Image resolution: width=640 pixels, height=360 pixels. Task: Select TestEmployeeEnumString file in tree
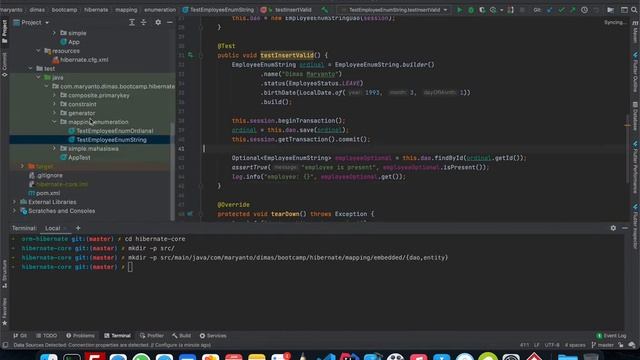click(x=107, y=140)
